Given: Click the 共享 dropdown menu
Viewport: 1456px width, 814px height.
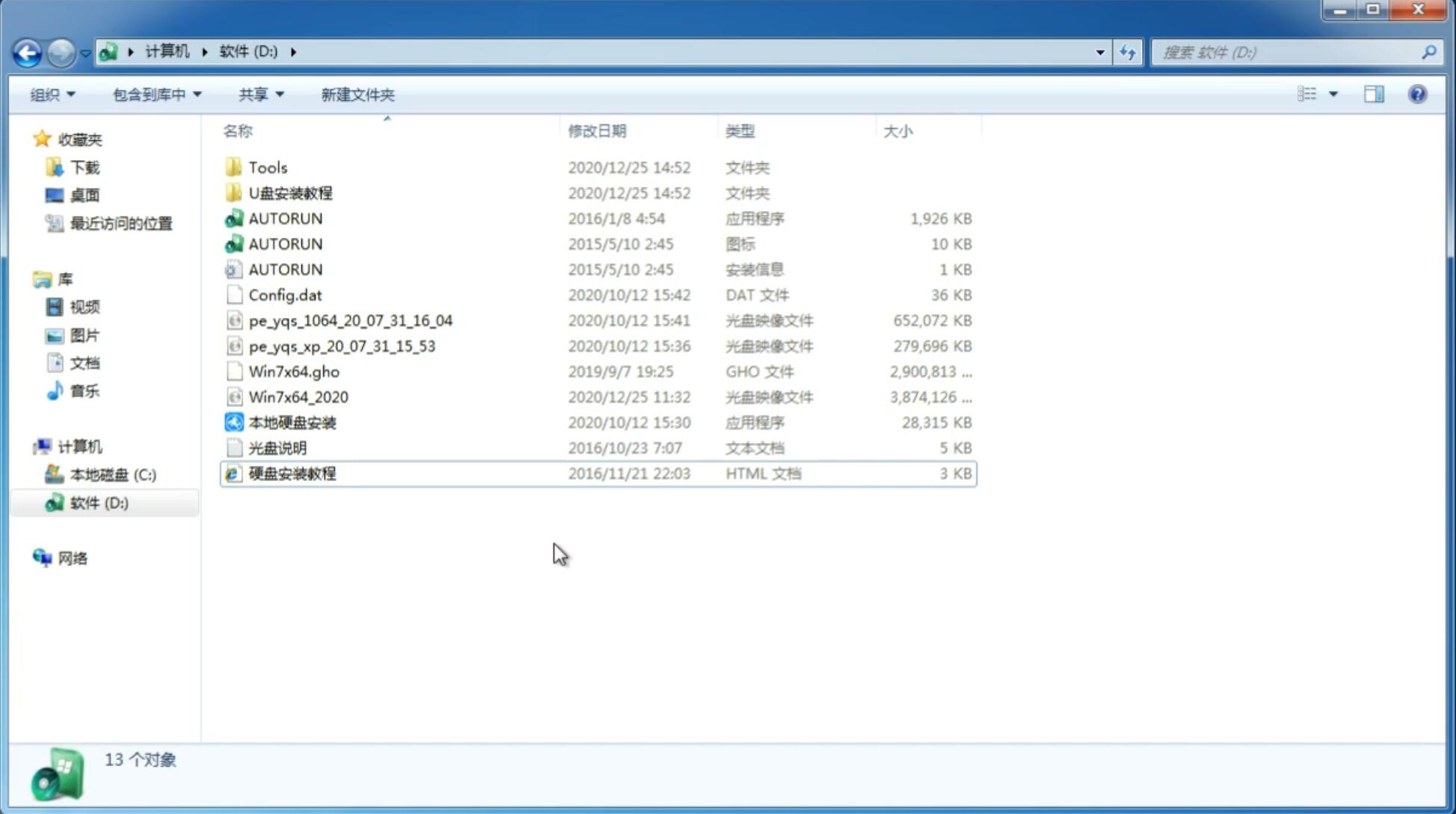Looking at the screenshot, I should tap(258, 94).
